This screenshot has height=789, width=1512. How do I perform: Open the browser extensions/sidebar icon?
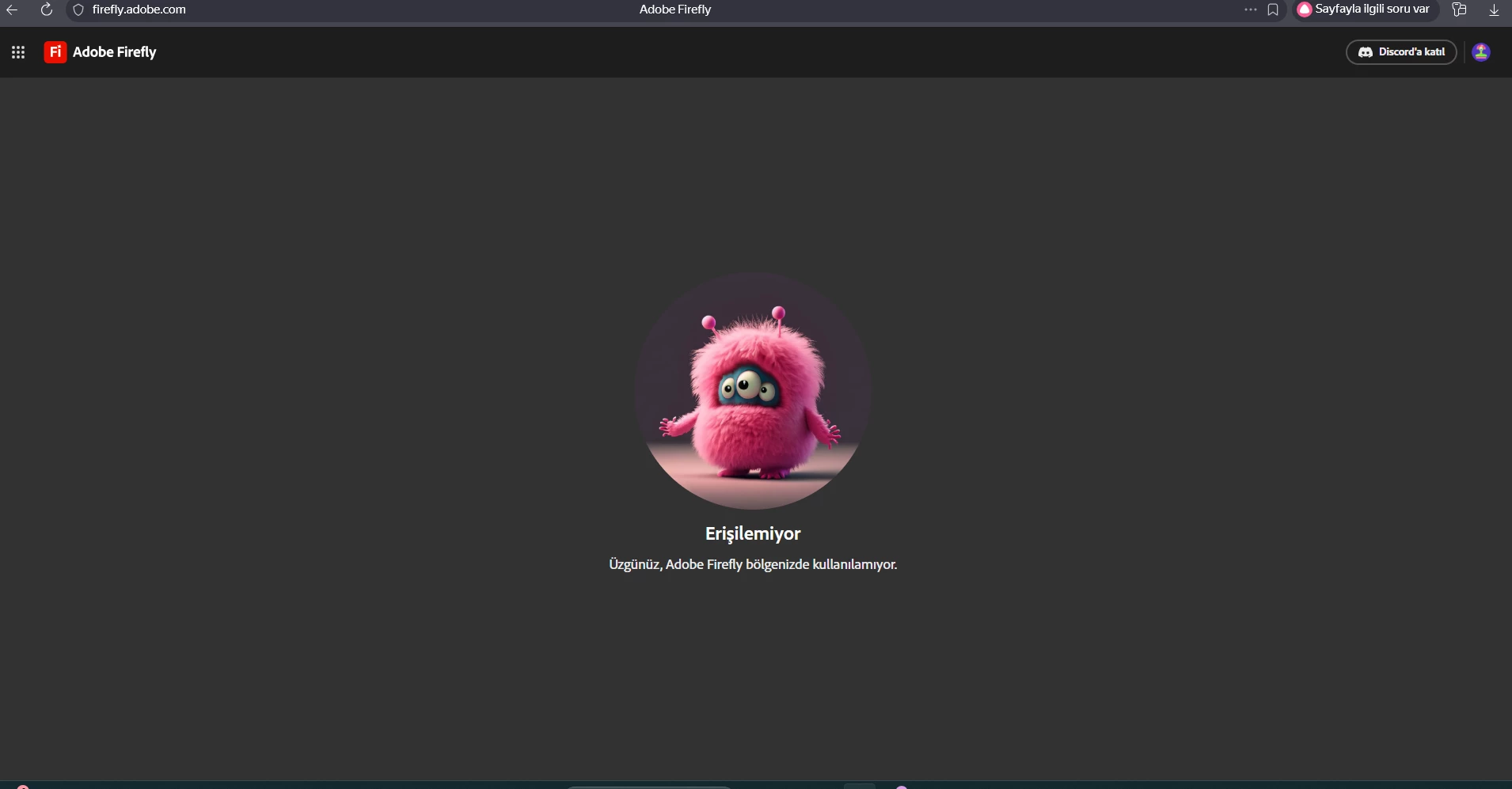point(1460,9)
